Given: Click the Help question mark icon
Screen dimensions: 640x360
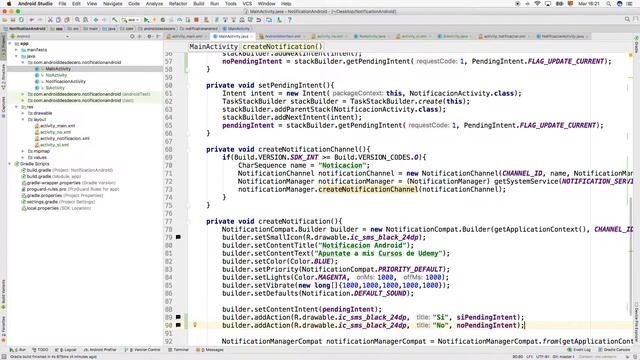Looking at the screenshot, I should coord(290,20).
